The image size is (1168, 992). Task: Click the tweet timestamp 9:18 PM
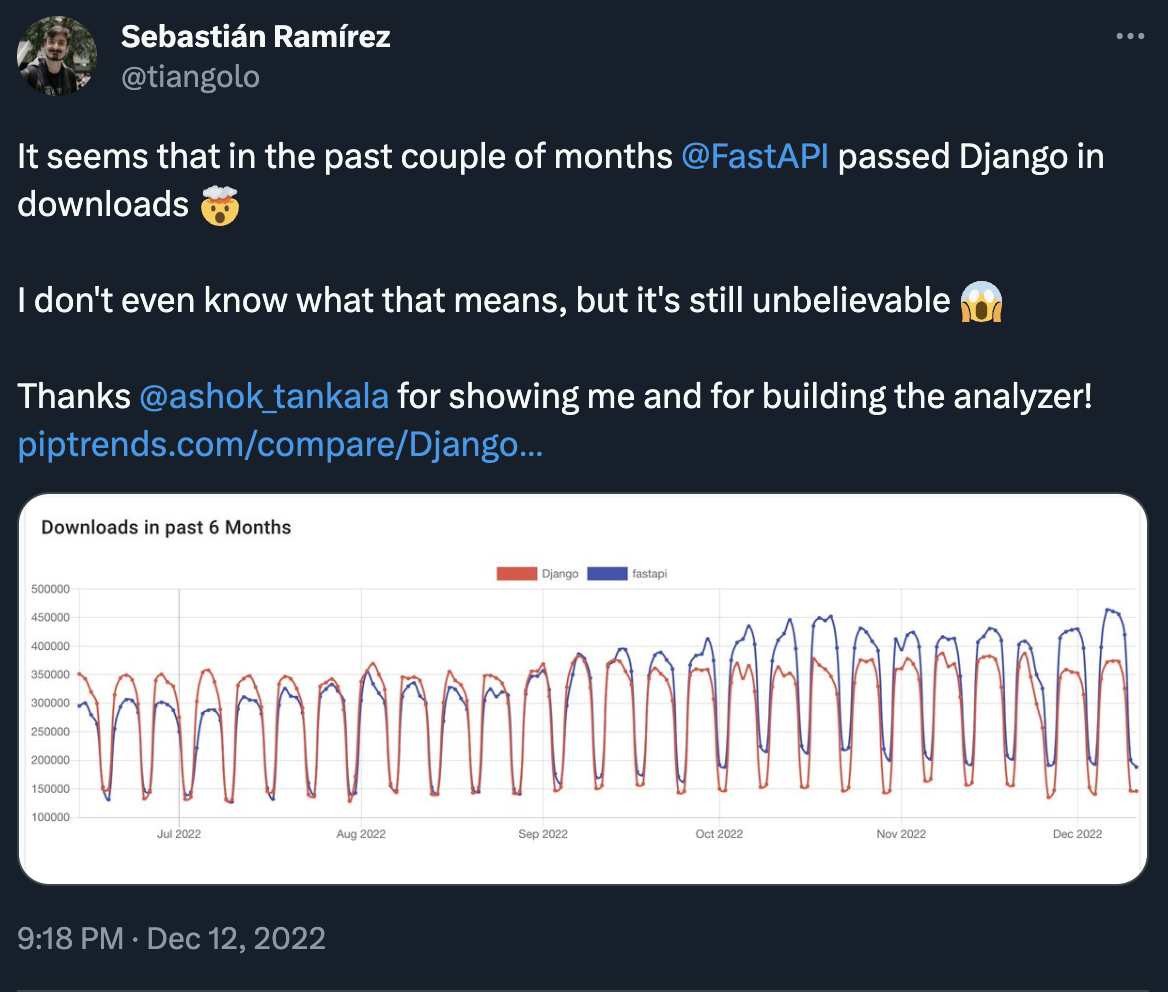coord(70,938)
